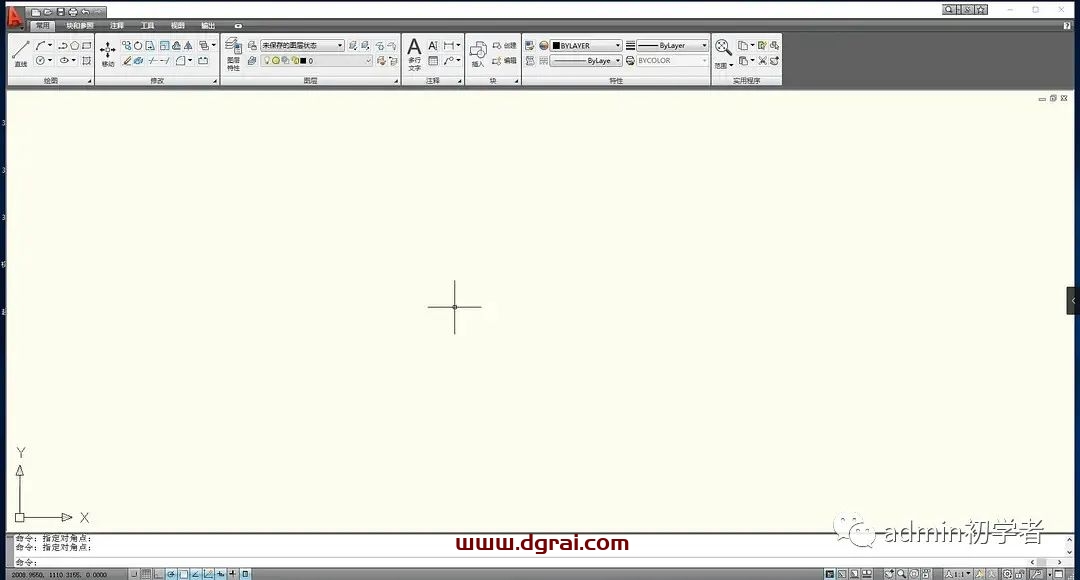The image size is (1080, 580).
Task: Switch to the 注释 ribbon tab
Action: [117, 25]
